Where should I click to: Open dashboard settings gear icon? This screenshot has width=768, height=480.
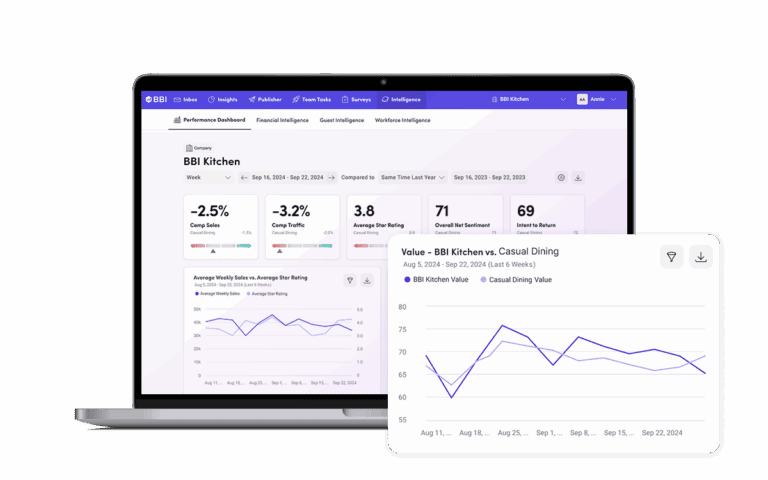tap(561, 177)
